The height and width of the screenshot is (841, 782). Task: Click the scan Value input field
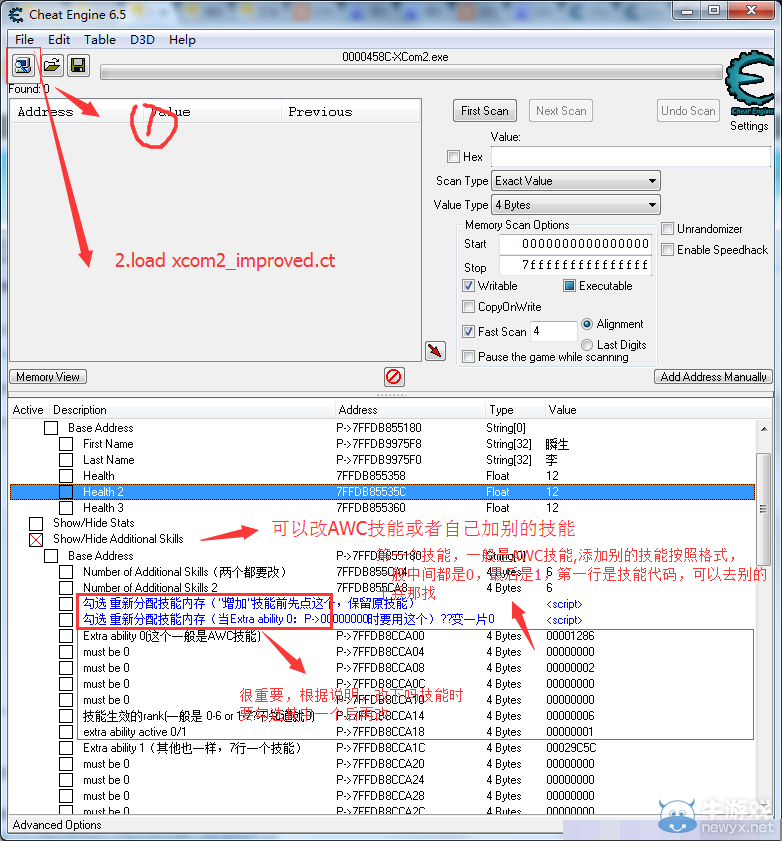(x=631, y=157)
